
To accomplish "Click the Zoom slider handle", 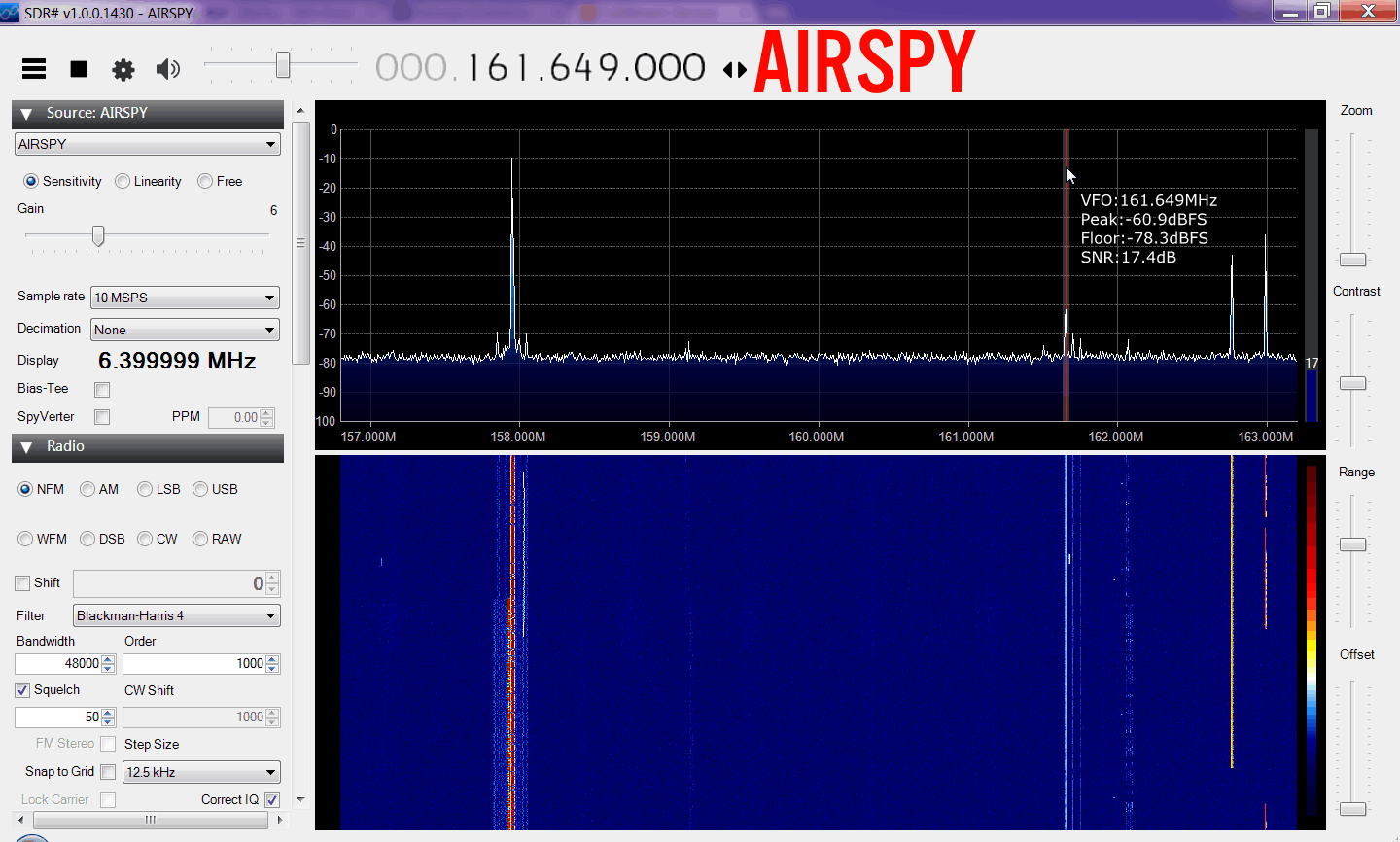I will tap(1352, 260).
